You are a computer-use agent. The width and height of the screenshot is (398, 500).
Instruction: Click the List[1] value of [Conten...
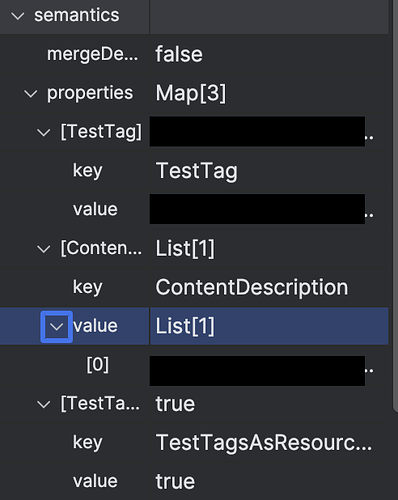tap(185, 249)
